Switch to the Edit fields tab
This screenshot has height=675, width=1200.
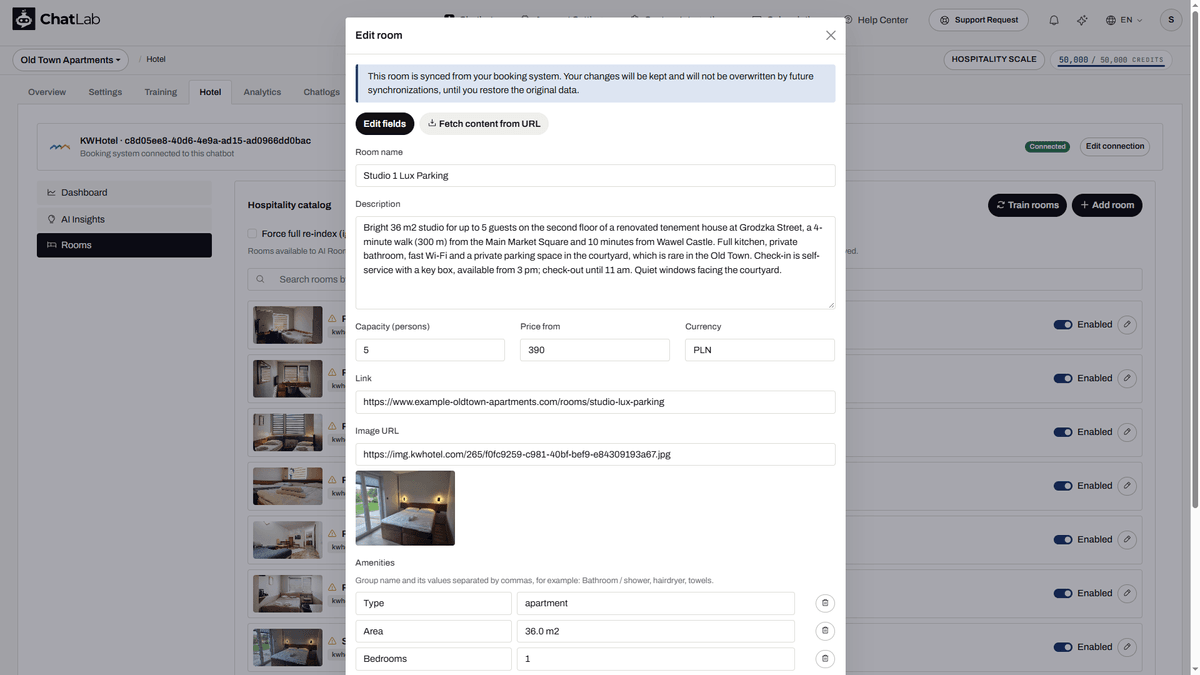(385, 124)
